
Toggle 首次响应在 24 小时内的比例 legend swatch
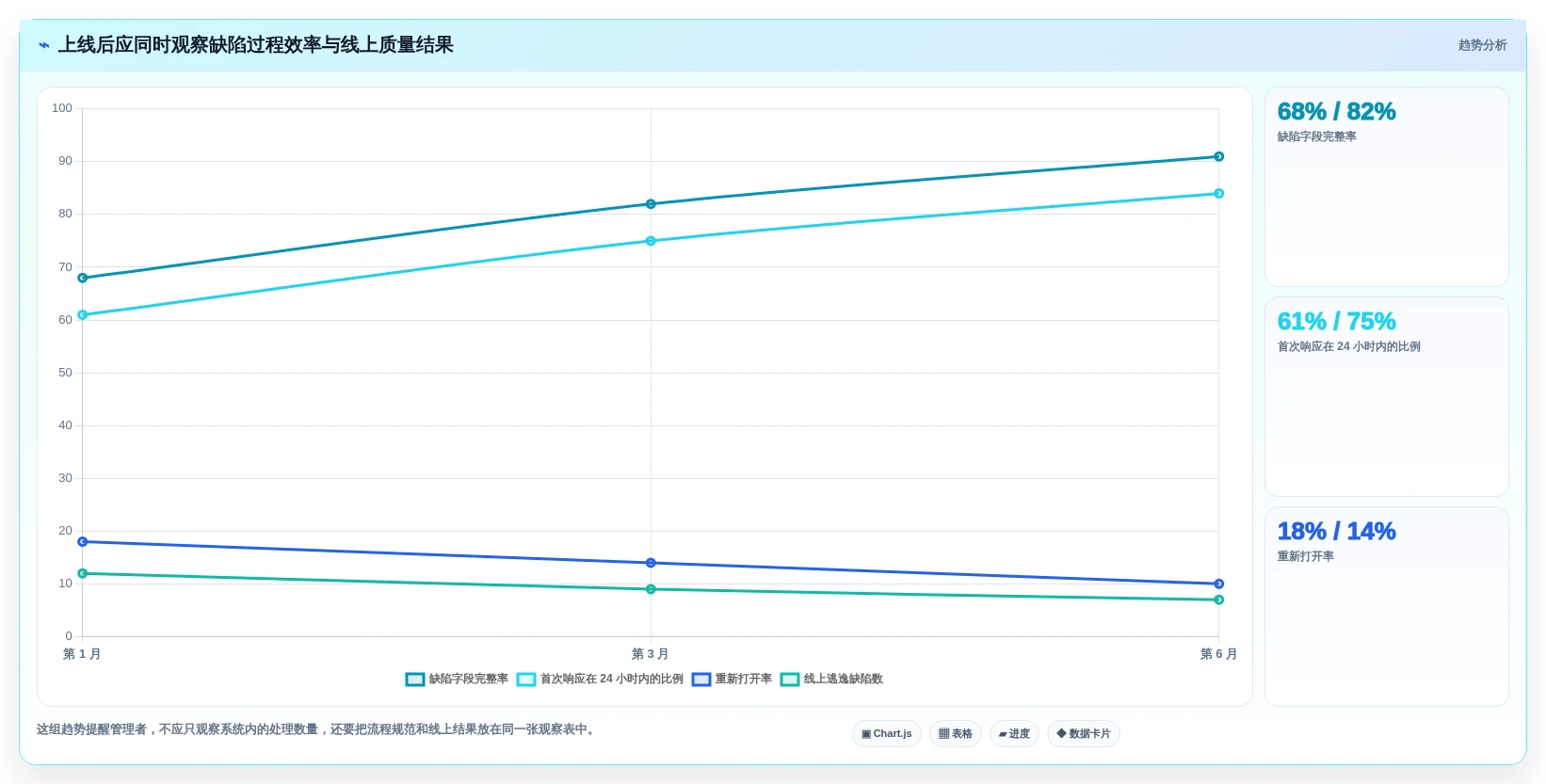526,680
